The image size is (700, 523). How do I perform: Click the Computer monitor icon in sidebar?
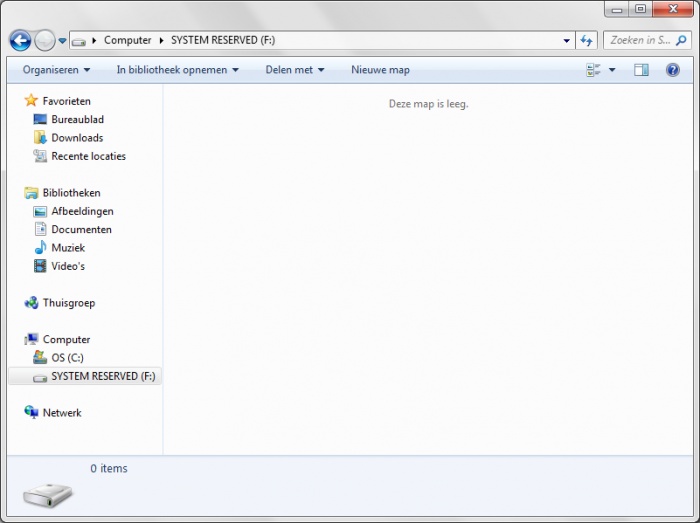point(31,339)
